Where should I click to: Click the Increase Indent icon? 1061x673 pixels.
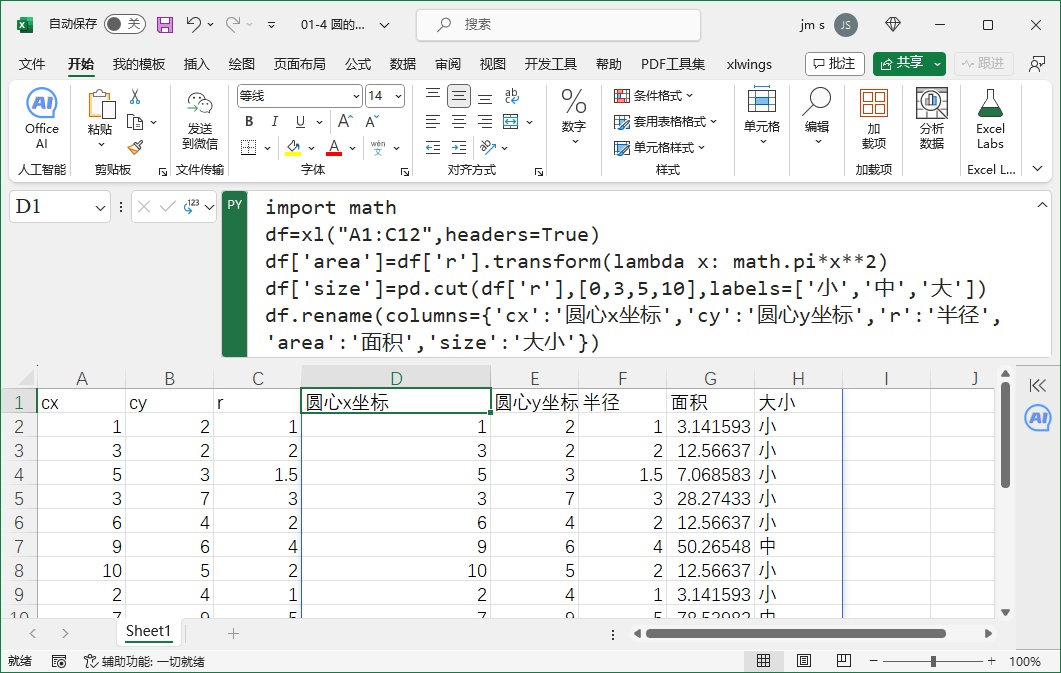(459, 147)
